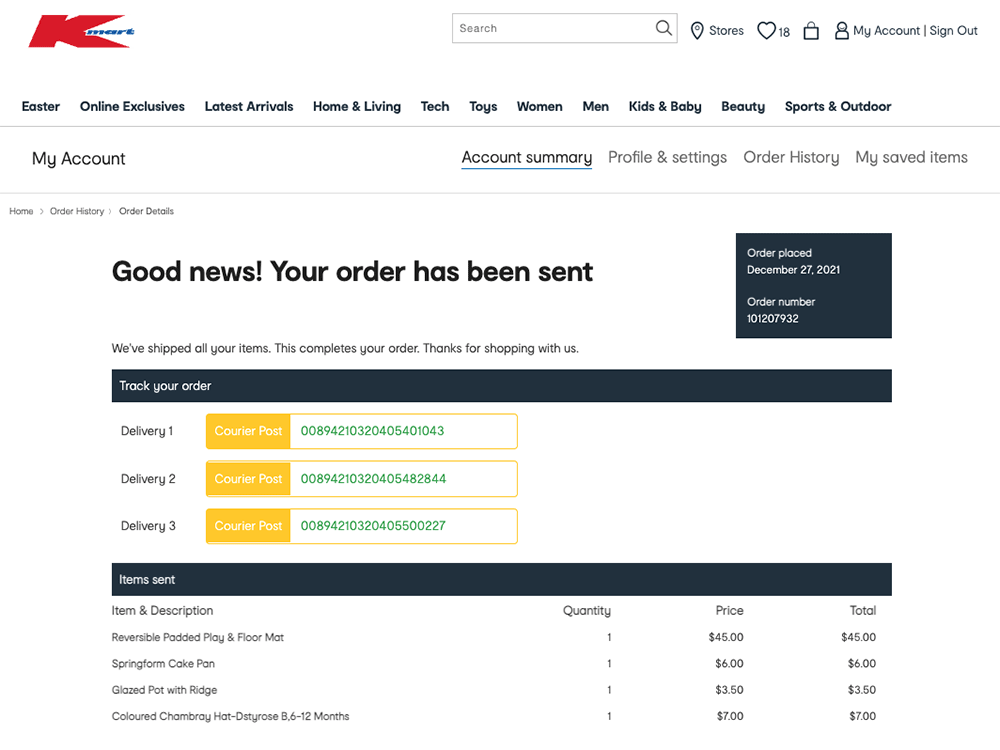Image resolution: width=1000 pixels, height=750 pixels.
Task: Go to Order History breadcrumb
Action: point(77,212)
